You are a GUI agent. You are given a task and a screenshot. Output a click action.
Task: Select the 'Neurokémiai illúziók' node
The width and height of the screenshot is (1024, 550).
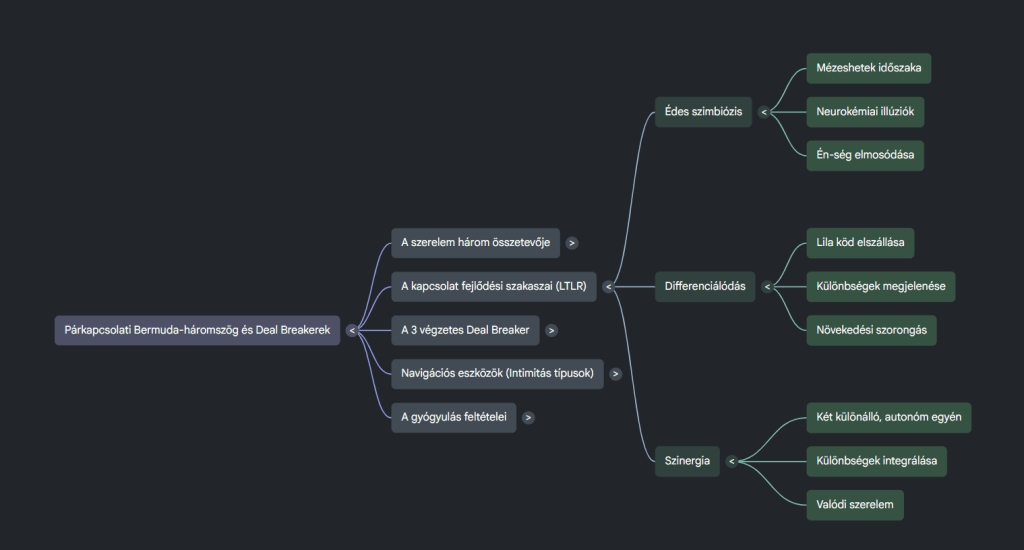click(865, 112)
